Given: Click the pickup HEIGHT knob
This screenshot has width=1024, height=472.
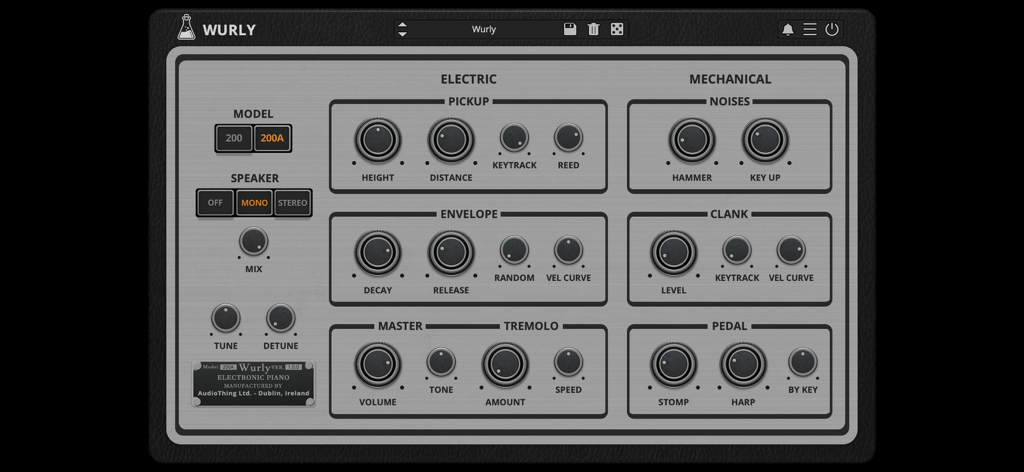Looking at the screenshot, I should point(377,140).
